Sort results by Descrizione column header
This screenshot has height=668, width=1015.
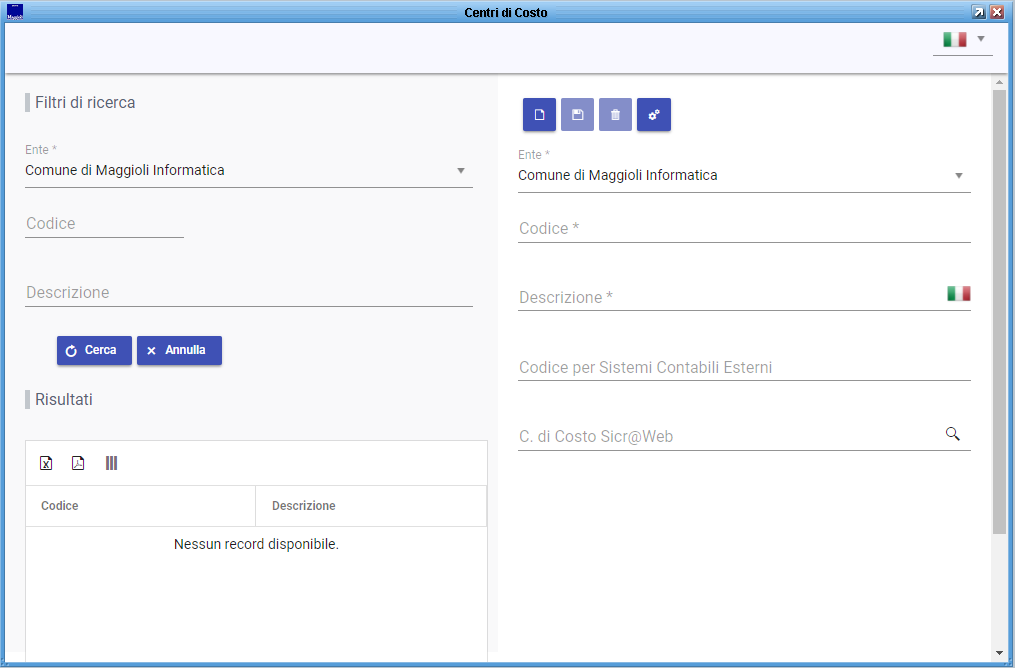tap(371, 506)
